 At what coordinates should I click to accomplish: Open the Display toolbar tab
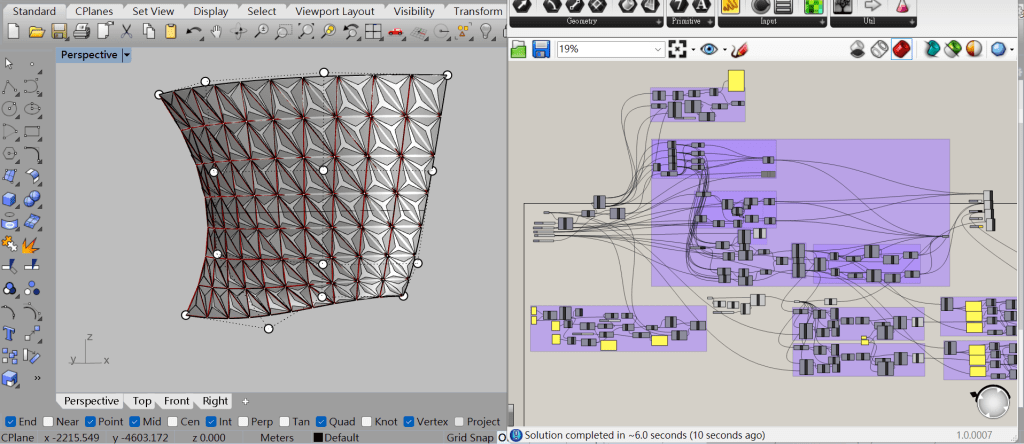tap(210, 11)
